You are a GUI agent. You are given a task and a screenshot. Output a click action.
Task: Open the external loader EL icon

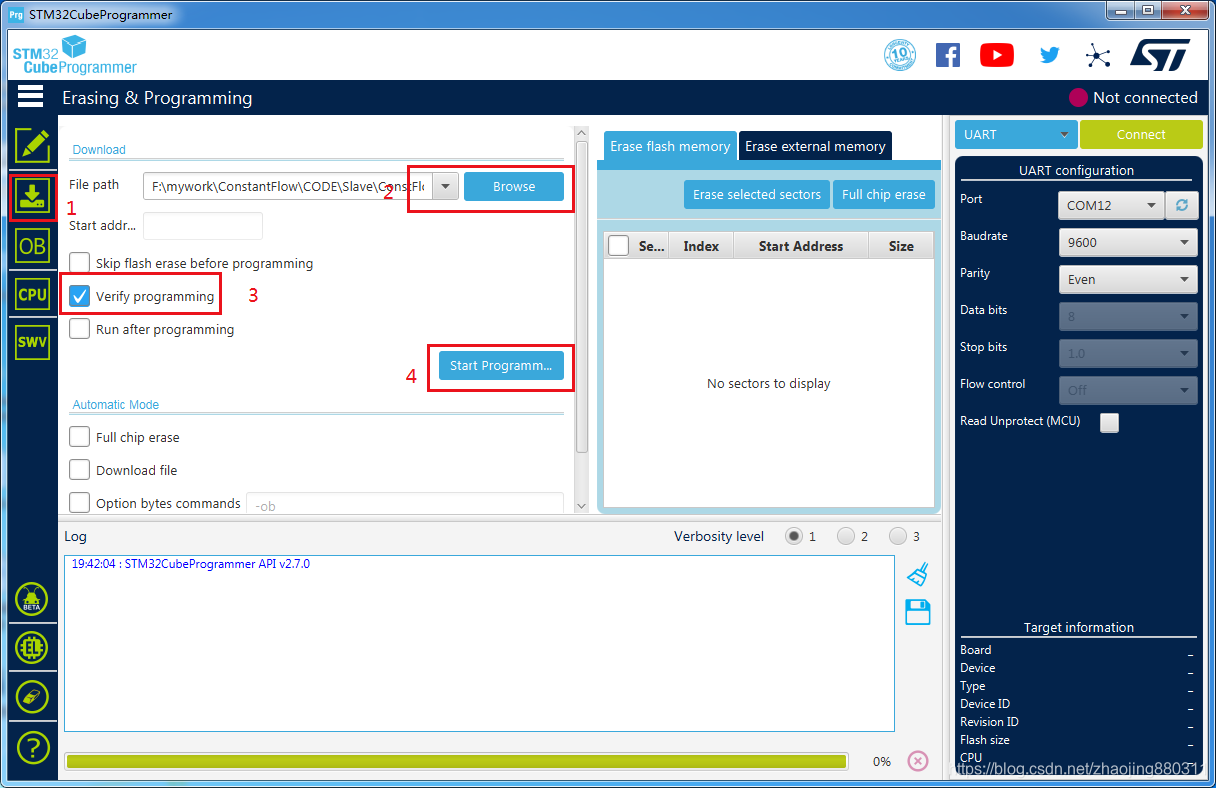pyautogui.click(x=32, y=648)
